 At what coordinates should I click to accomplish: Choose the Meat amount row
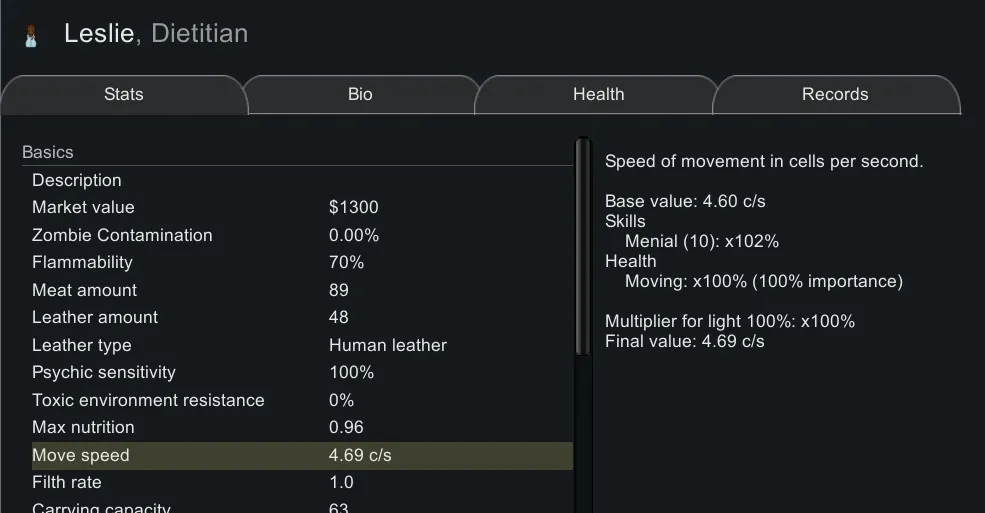300,290
